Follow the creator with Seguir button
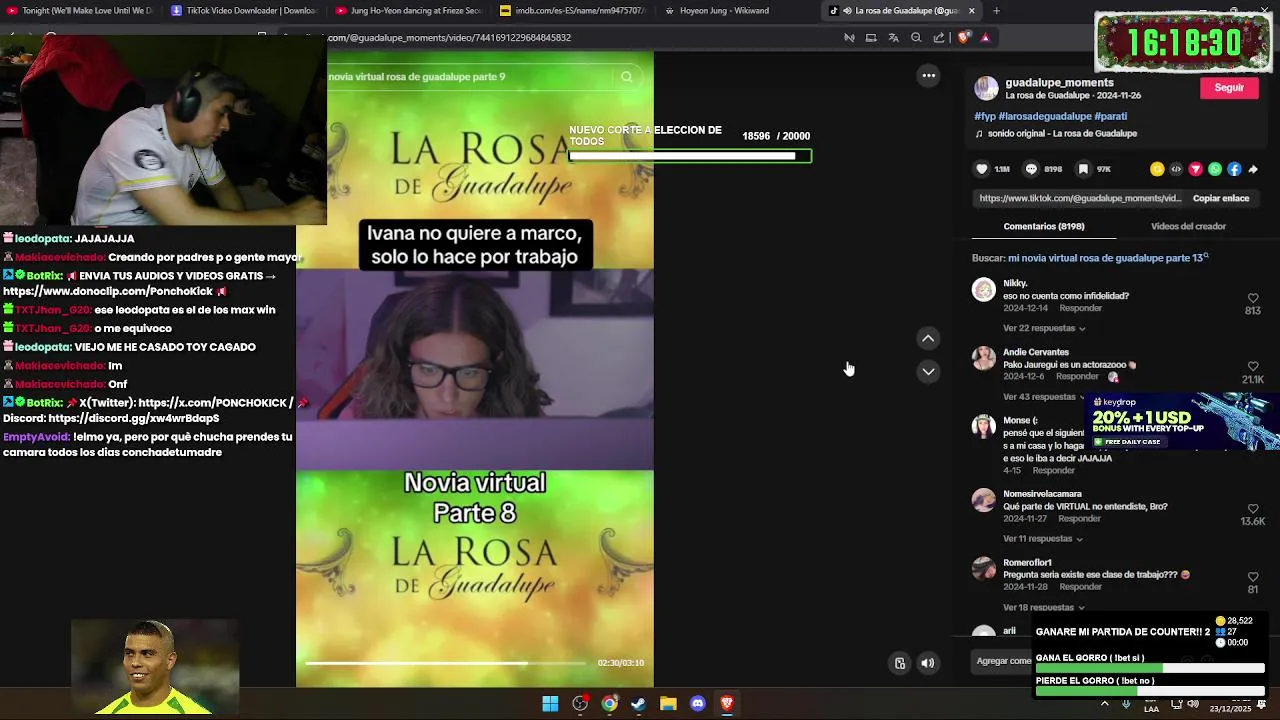This screenshot has width=1280, height=720. pyautogui.click(x=1229, y=88)
